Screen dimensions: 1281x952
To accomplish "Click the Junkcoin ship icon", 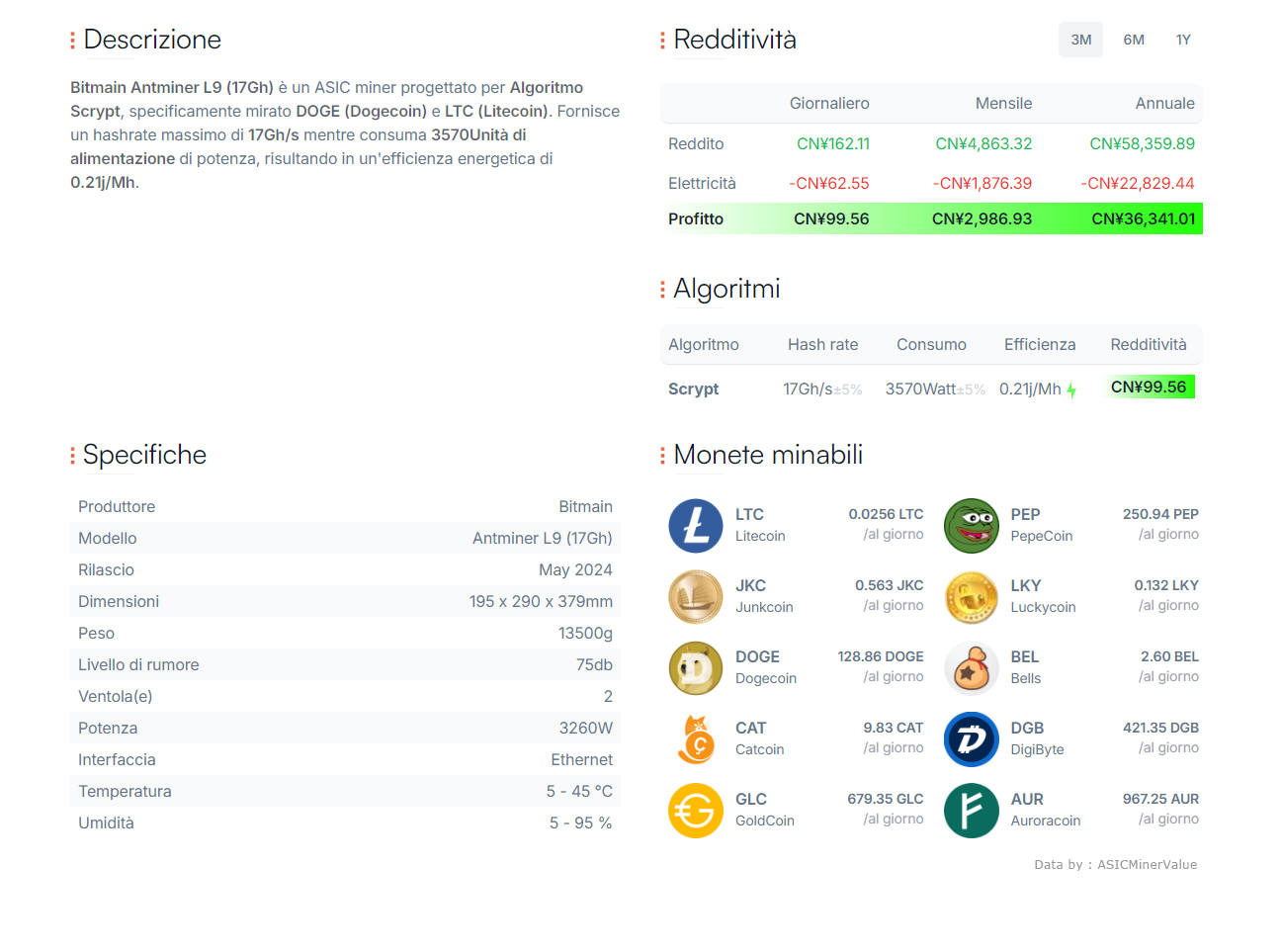I will pos(696,597).
